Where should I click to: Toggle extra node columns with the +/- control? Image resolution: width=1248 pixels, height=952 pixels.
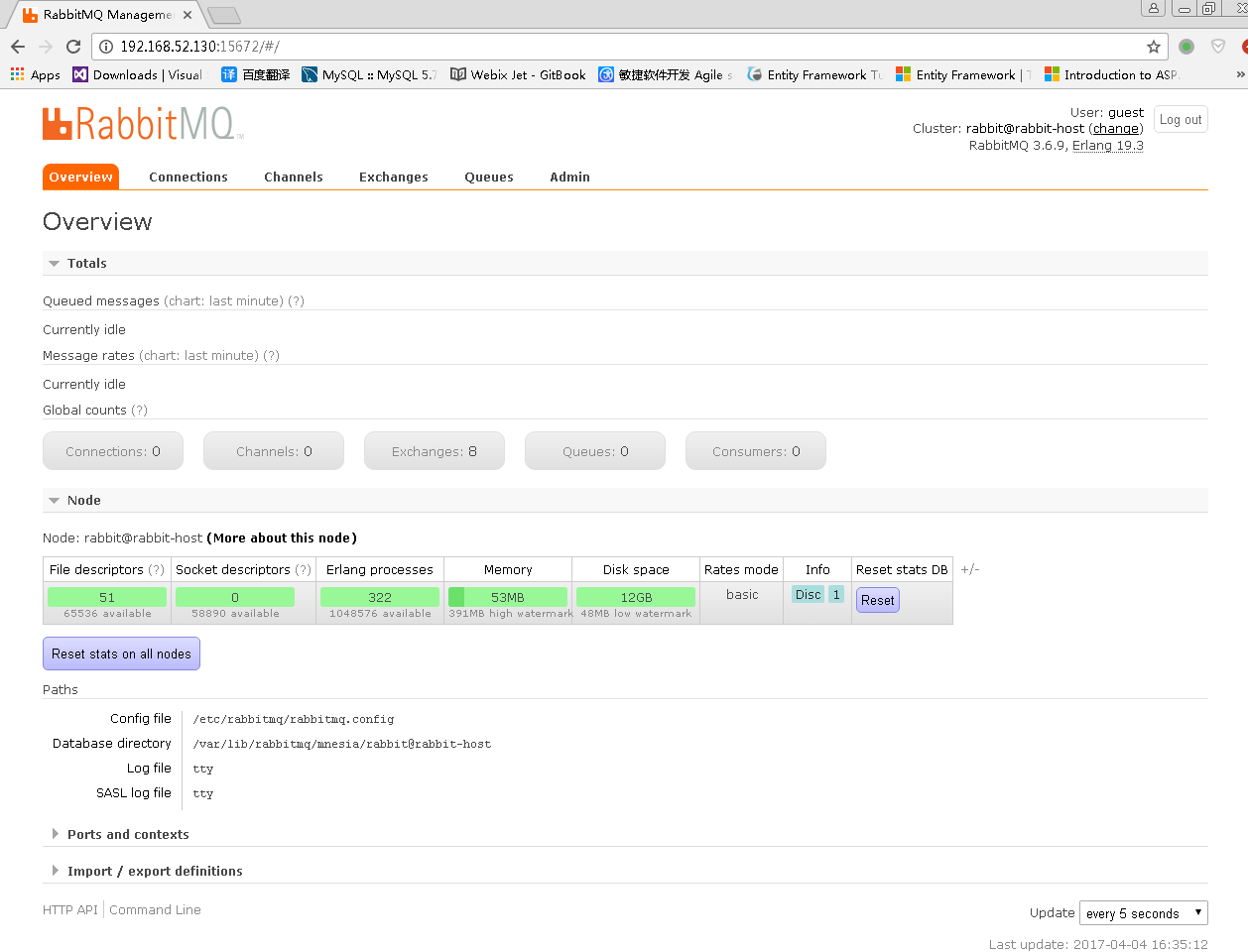(969, 569)
